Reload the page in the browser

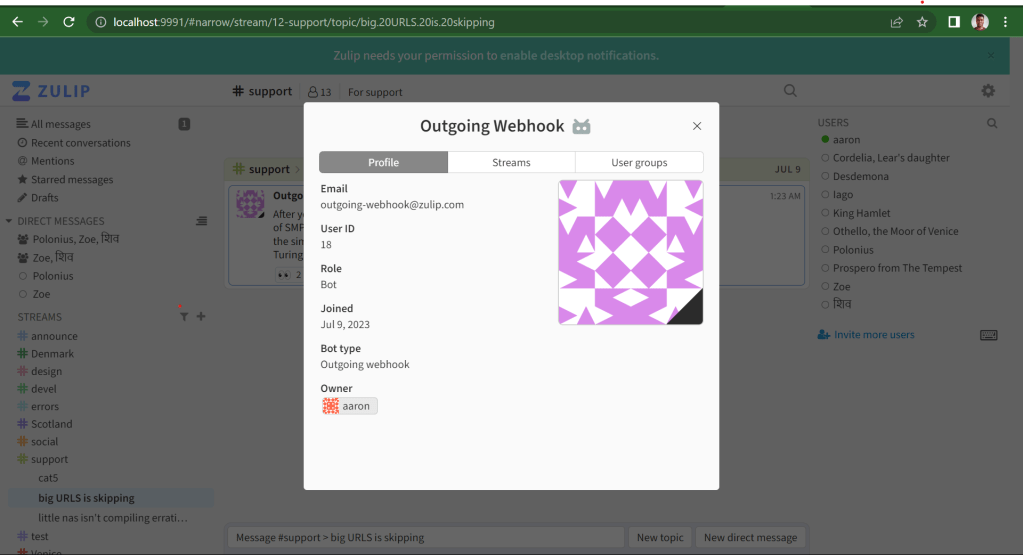click(x=69, y=22)
